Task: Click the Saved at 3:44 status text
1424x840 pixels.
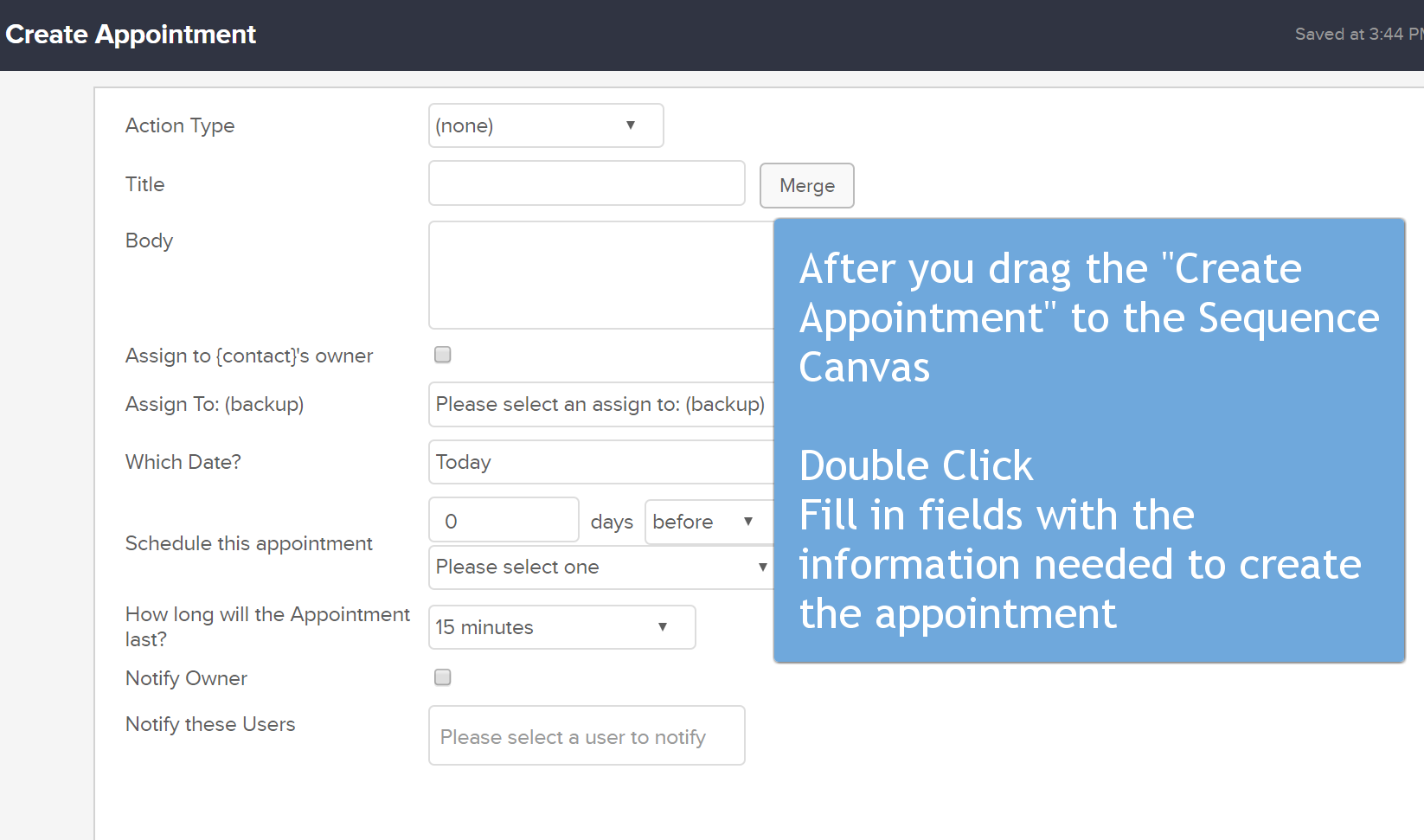Action: click(x=1359, y=34)
